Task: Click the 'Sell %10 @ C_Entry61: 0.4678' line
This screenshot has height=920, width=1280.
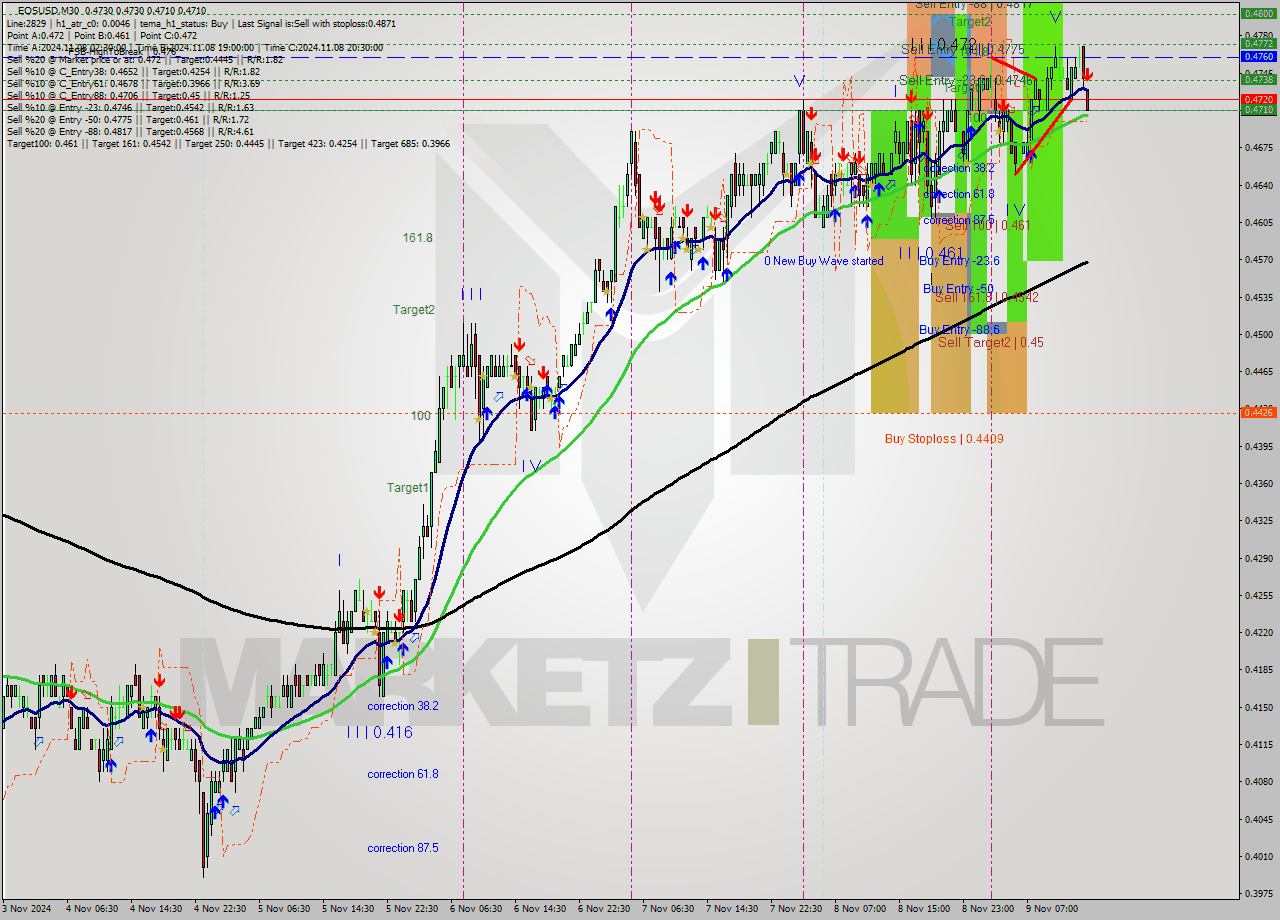Action: (x=134, y=84)
